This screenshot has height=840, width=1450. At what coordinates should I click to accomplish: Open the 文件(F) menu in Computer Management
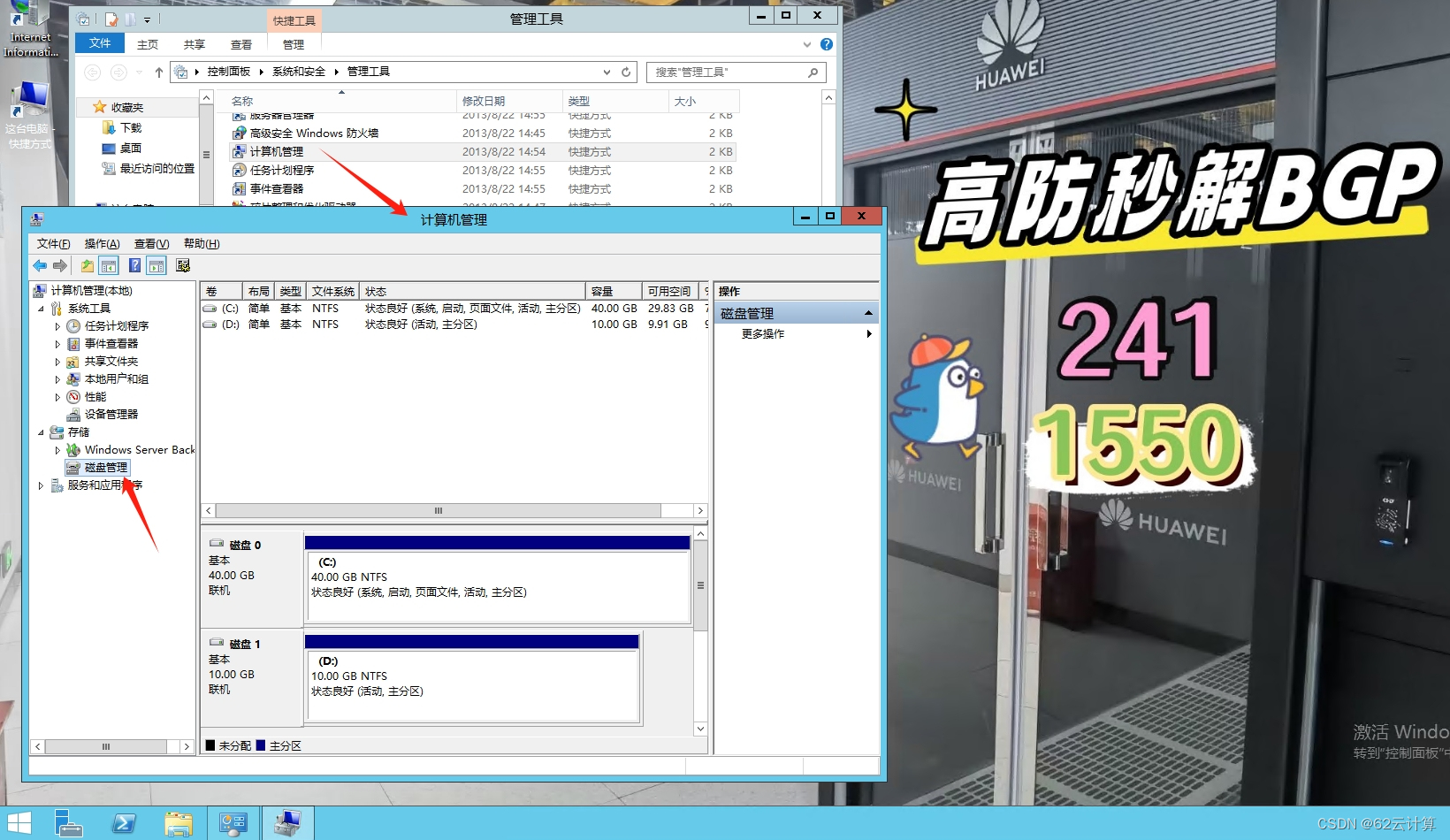tap(53, 244)
